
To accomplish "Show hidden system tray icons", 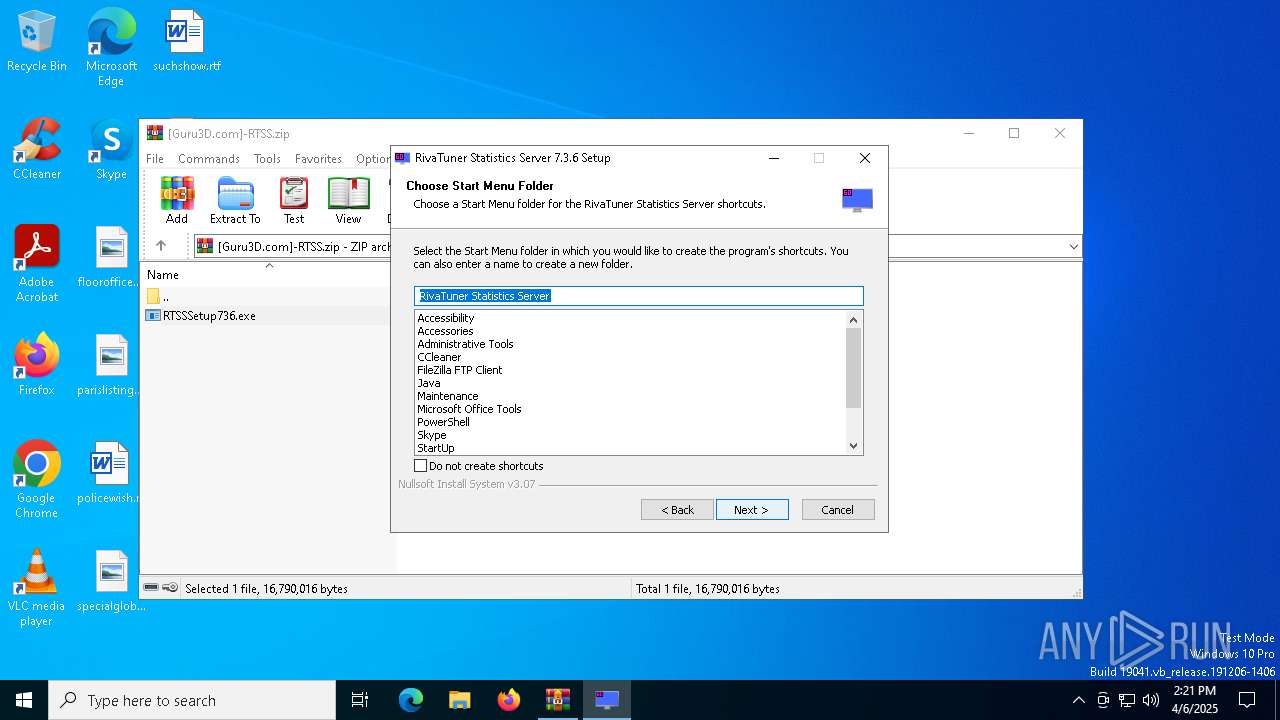I will click(x=1078, y=700).
